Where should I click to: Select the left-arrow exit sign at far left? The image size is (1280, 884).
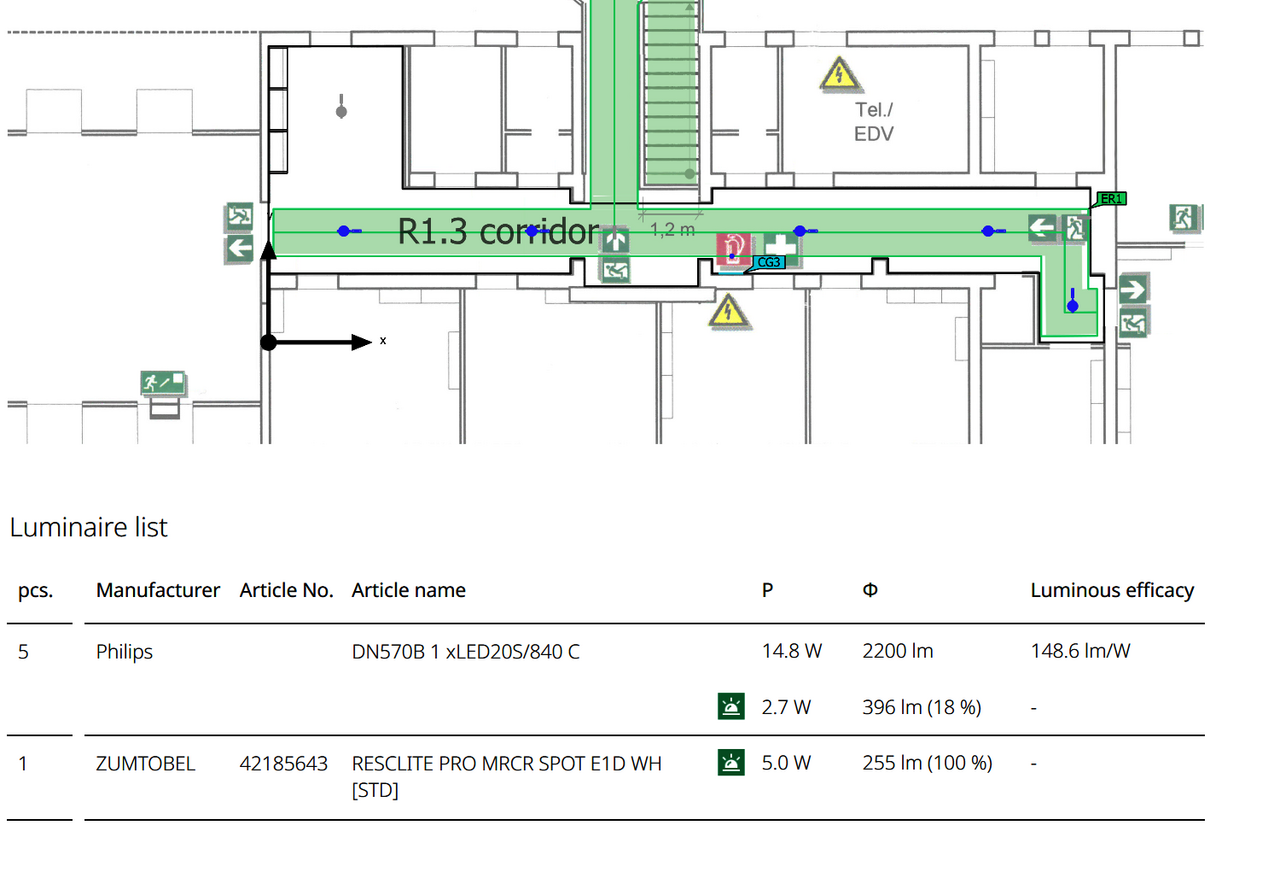click(x=239, y=248)
